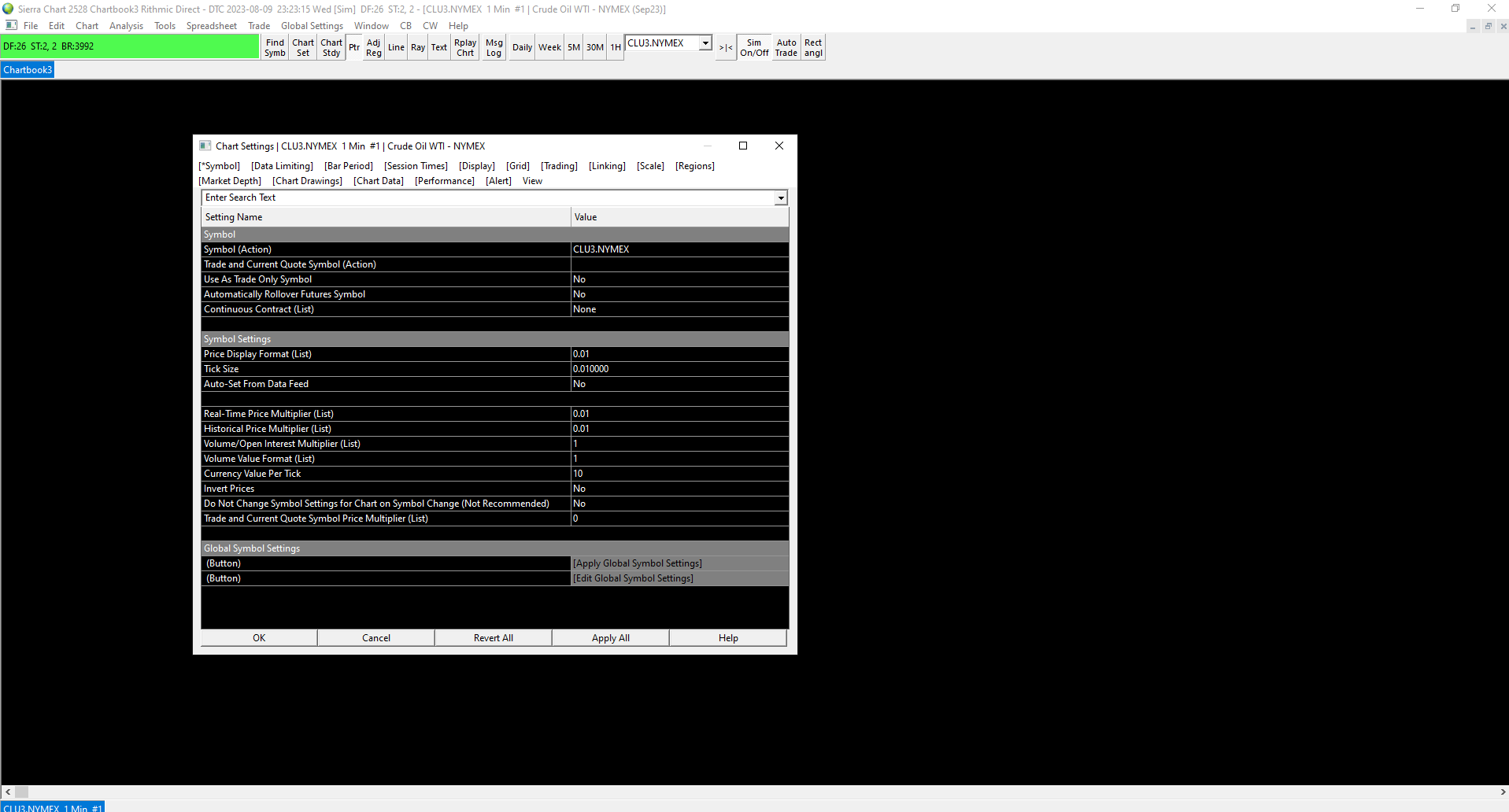Viewport: 1509px width, 812px height.
Task: Select the Chartbook3 tab
Action: tap(28, 70)
